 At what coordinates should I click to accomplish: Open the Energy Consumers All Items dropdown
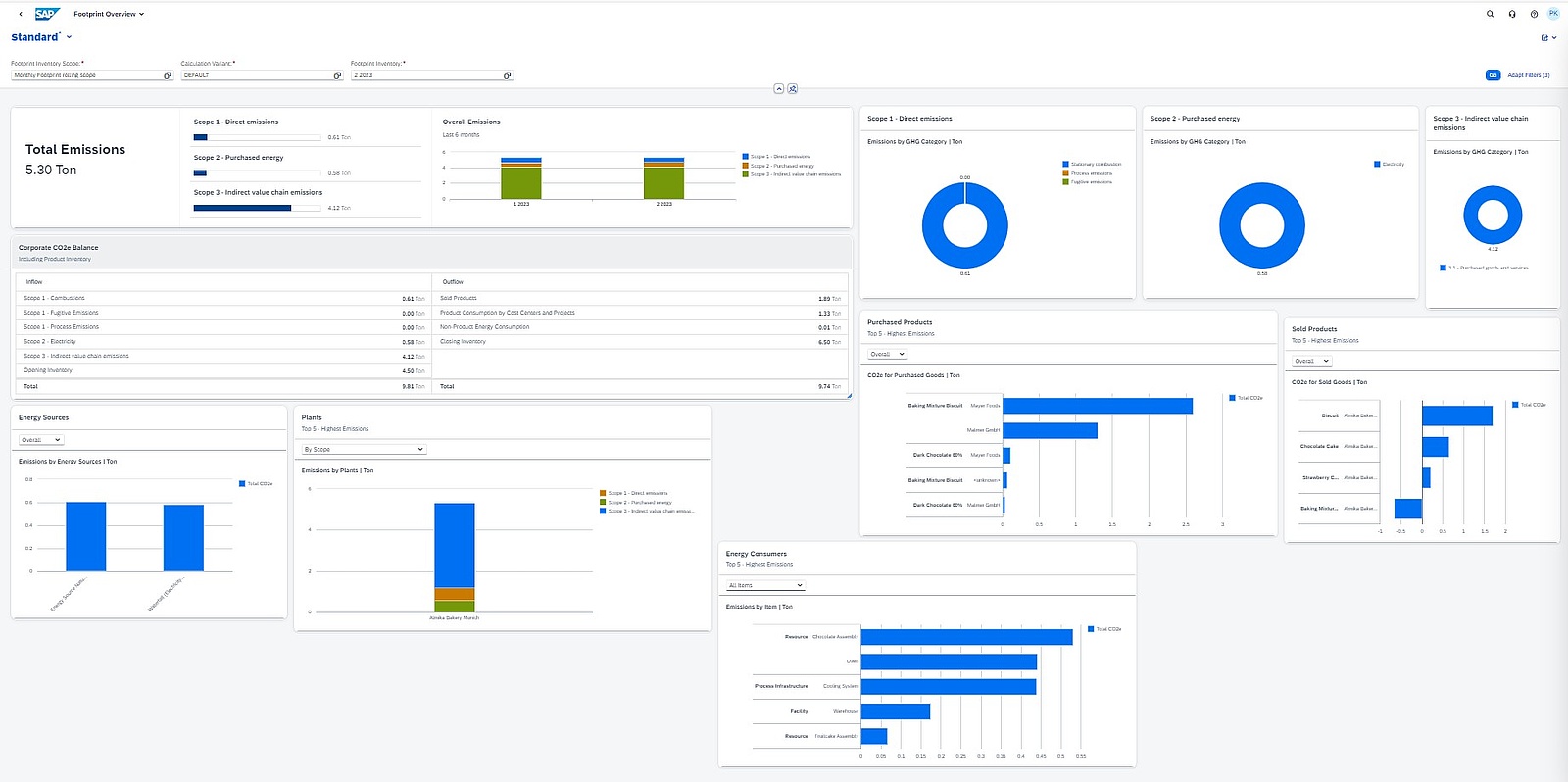point(765,585)
